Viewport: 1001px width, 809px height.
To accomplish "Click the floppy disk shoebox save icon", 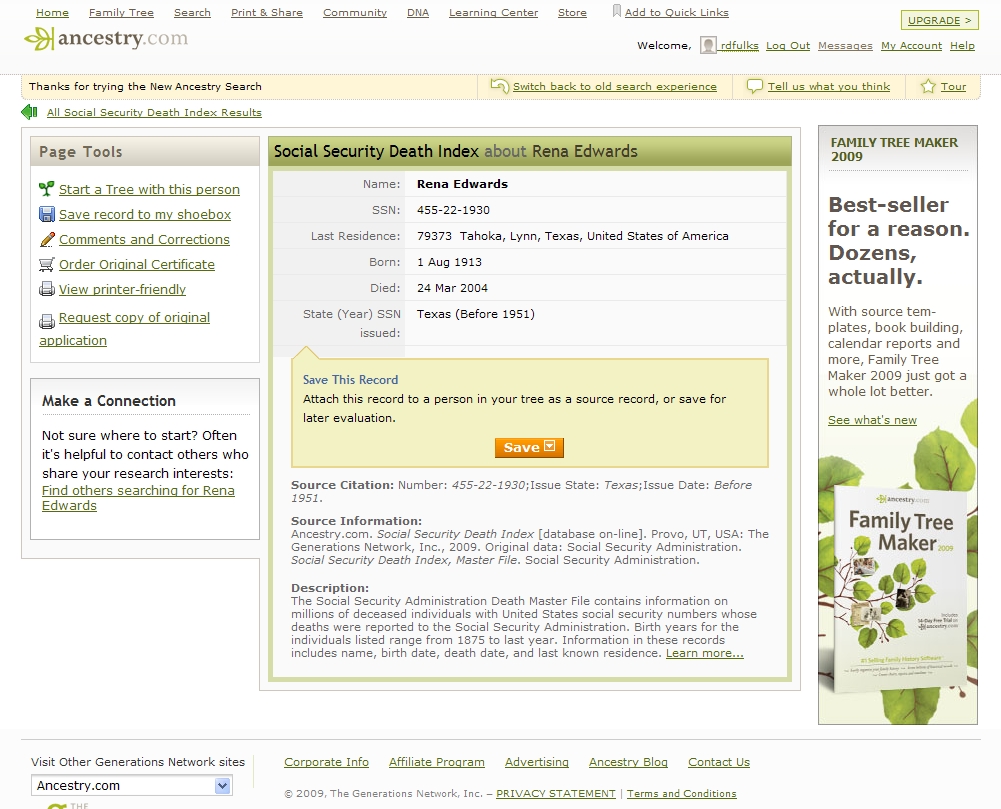I will [47, 214].
